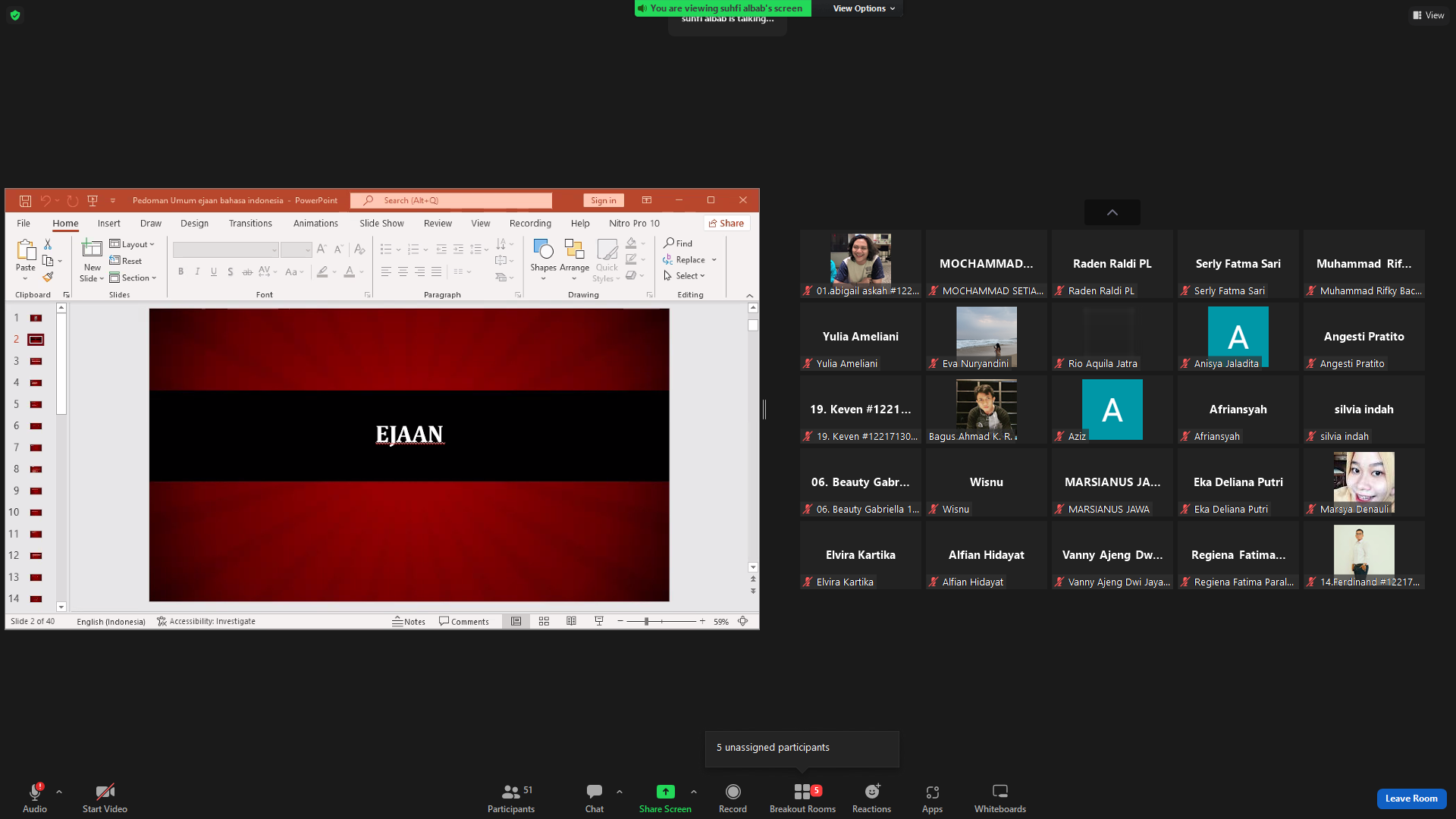Add a New Slide
This screenshot has height=819, width=1456.
[92, 260]
